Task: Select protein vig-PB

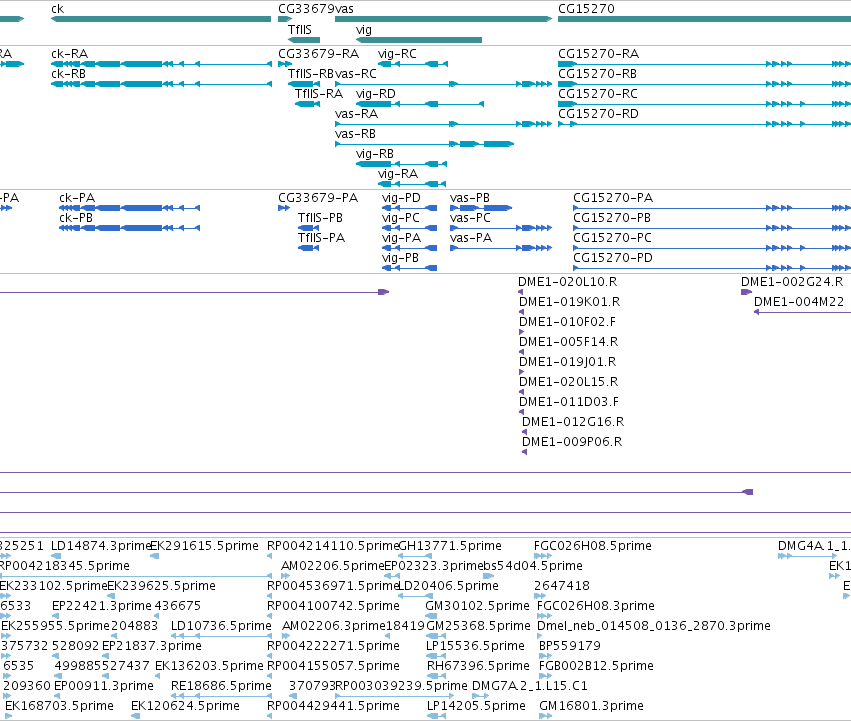Action: [410, 268]
